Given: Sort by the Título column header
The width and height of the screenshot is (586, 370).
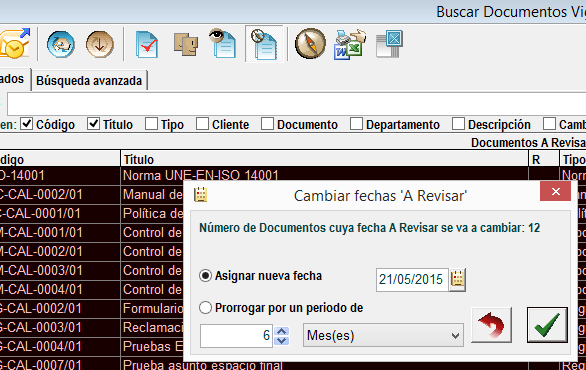Looking at the screenshot, I should click(324, 159).
